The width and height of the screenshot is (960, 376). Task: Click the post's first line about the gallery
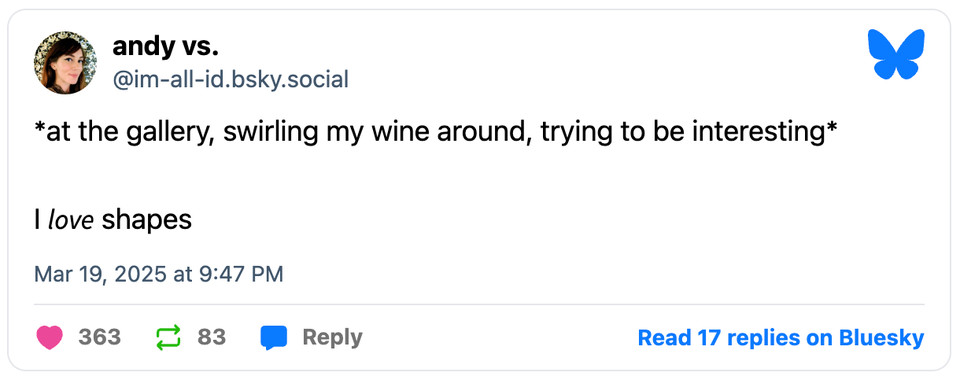(436, 134)
